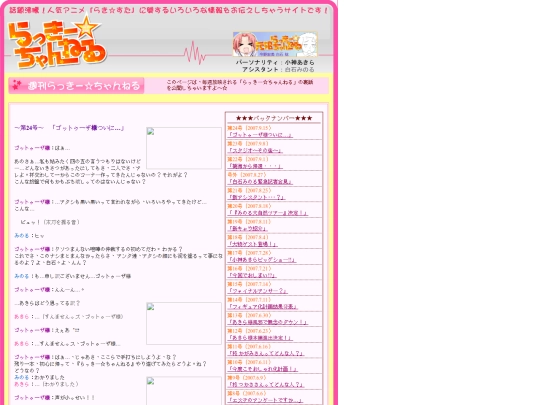The width and height of the screenshot is (540, 405).
Task: Click the broken image beside the わかりました lines
Action: 184,391
